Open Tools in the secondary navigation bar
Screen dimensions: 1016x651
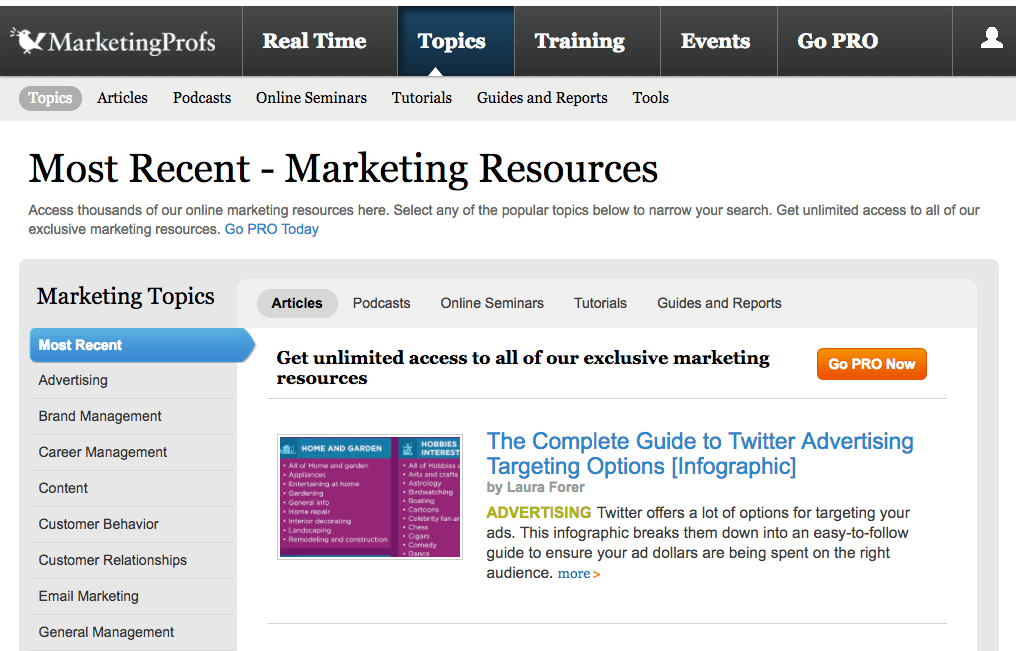point(651,98)
